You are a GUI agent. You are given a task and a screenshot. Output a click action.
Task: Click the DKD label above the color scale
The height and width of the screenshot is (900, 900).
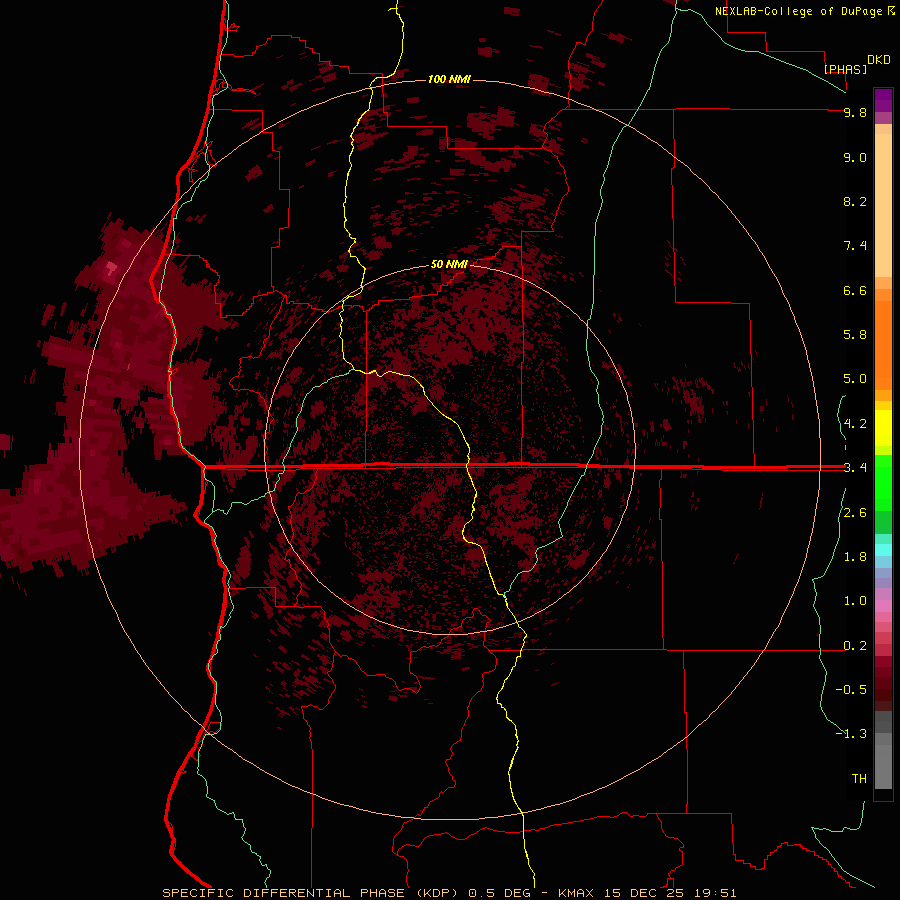pyautogui.click(x=879, y=60)
